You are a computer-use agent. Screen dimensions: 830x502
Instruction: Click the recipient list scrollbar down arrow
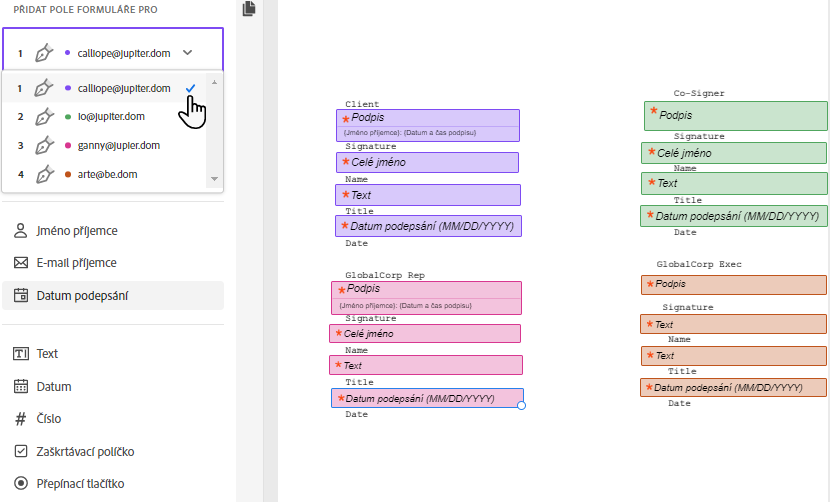pyautogui.click(x=213, y=179)
